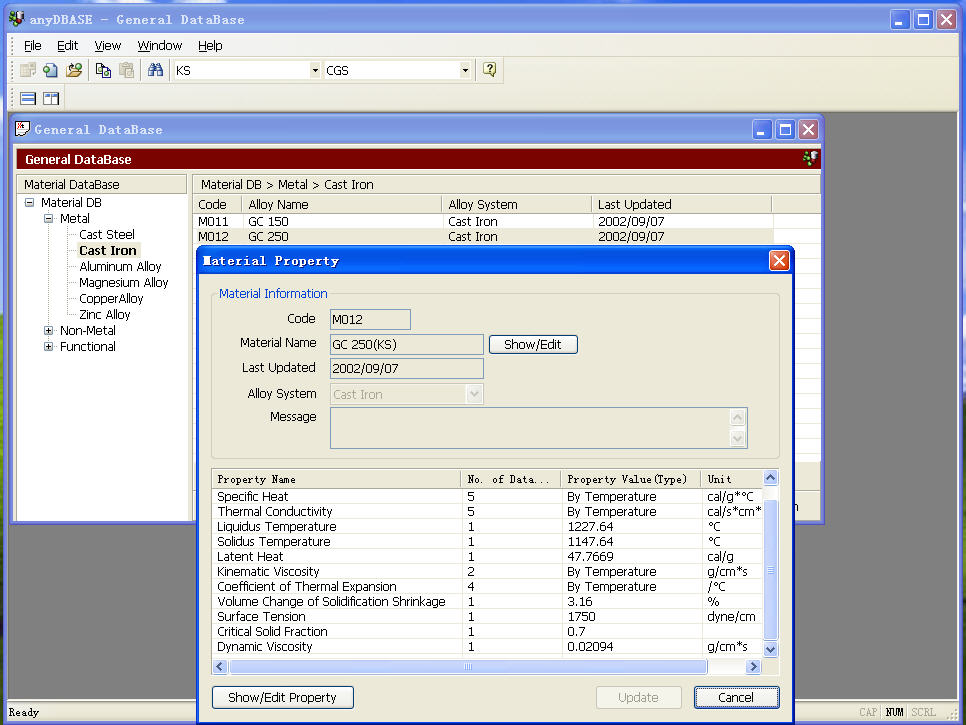Click the Last Updated column header

[681, 205]
